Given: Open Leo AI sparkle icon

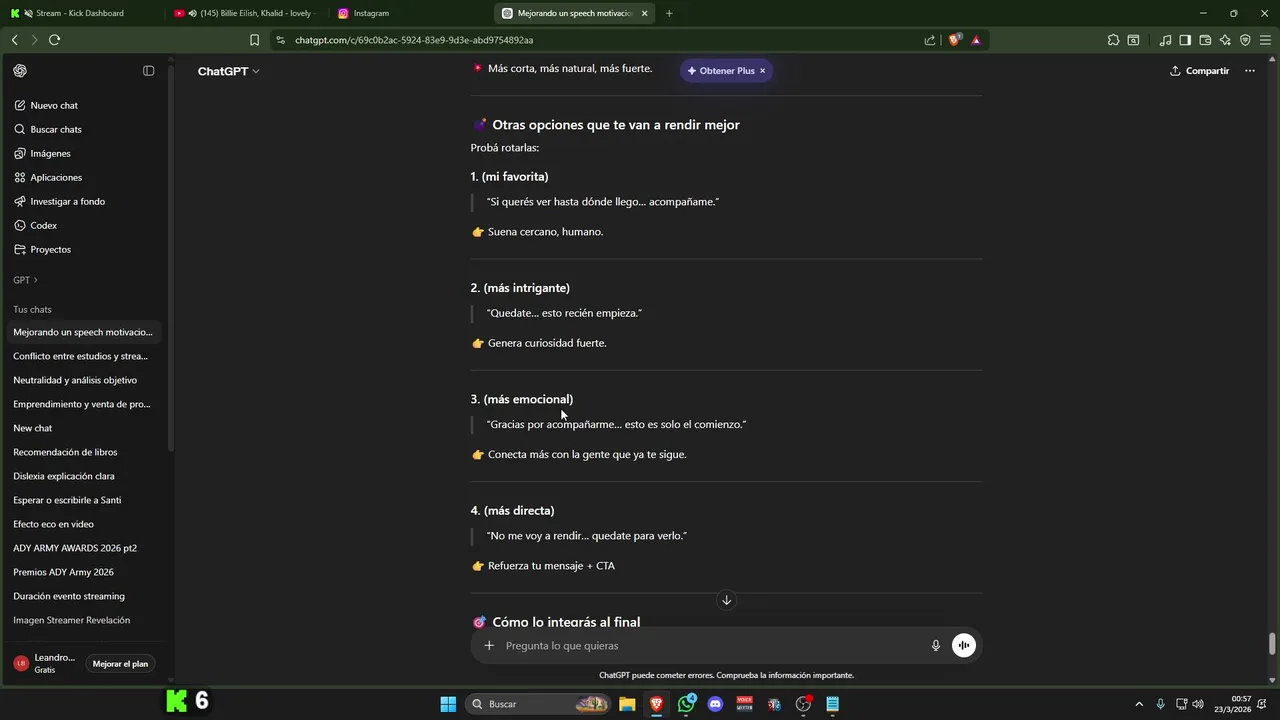Looking at the screenshot, I should click(x=1225, y=40).
